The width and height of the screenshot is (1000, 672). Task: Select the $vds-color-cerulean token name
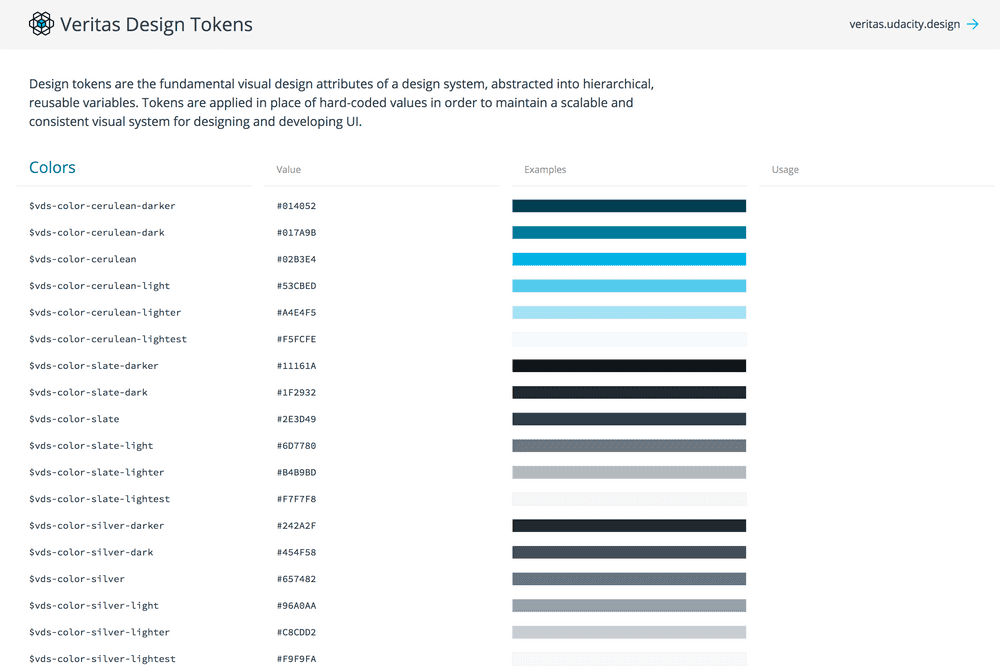(x=83, y=258)
